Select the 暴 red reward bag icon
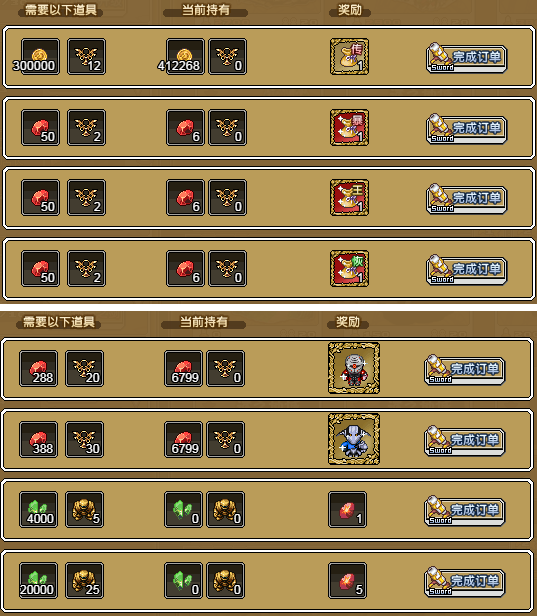Image resolution: width=537 pixels, height=616 pixels. tap(349, 128)
